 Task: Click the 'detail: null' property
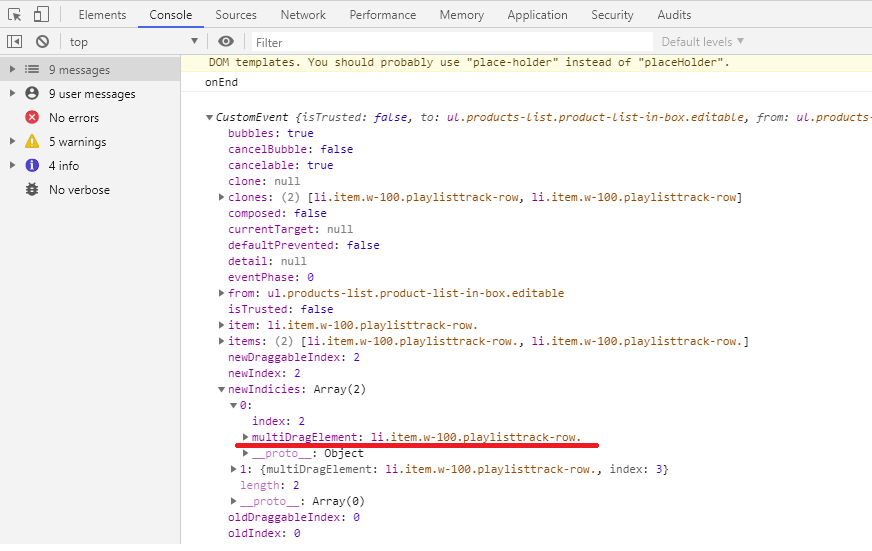[267, 261]
